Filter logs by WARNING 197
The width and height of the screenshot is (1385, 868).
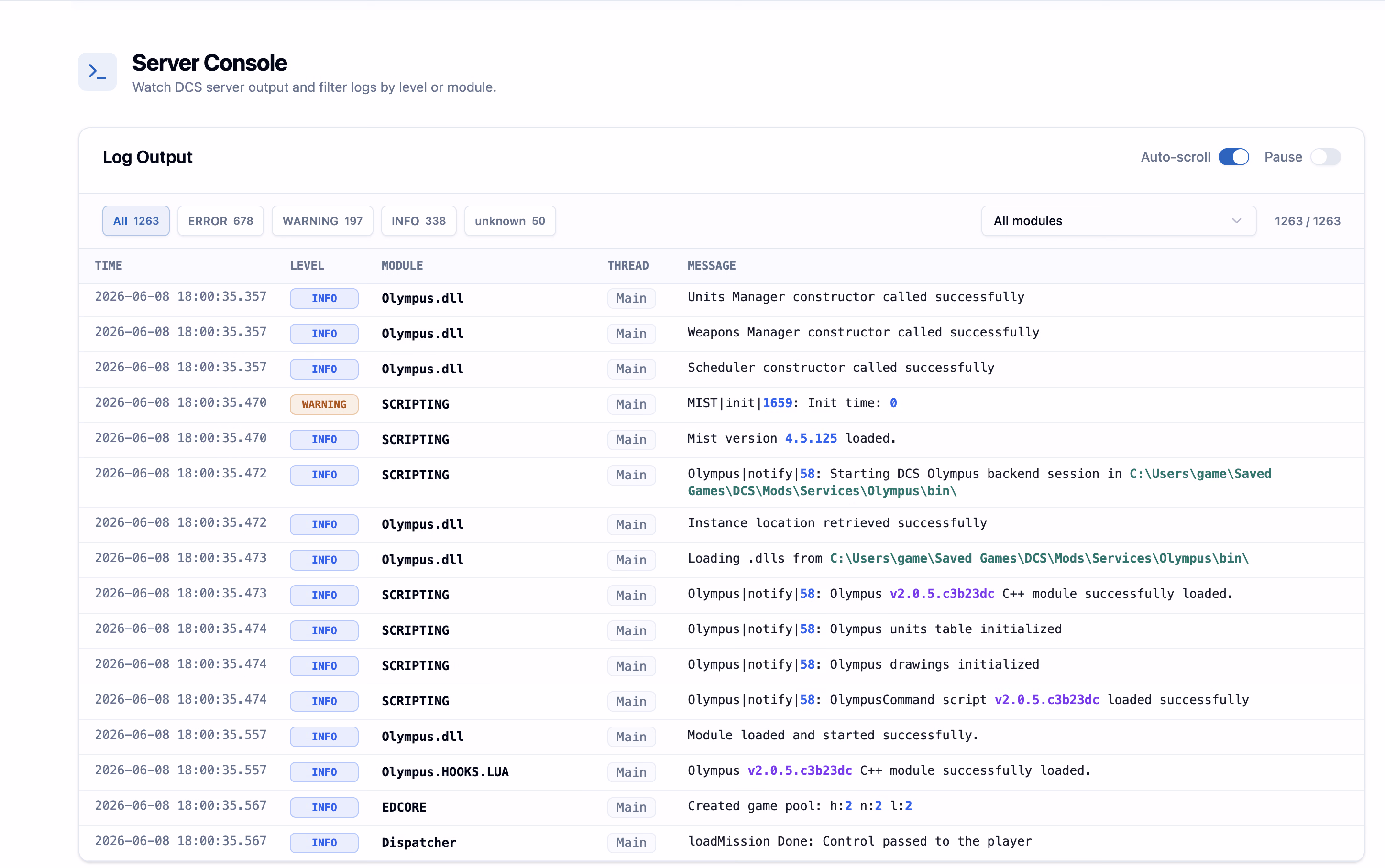322,221
